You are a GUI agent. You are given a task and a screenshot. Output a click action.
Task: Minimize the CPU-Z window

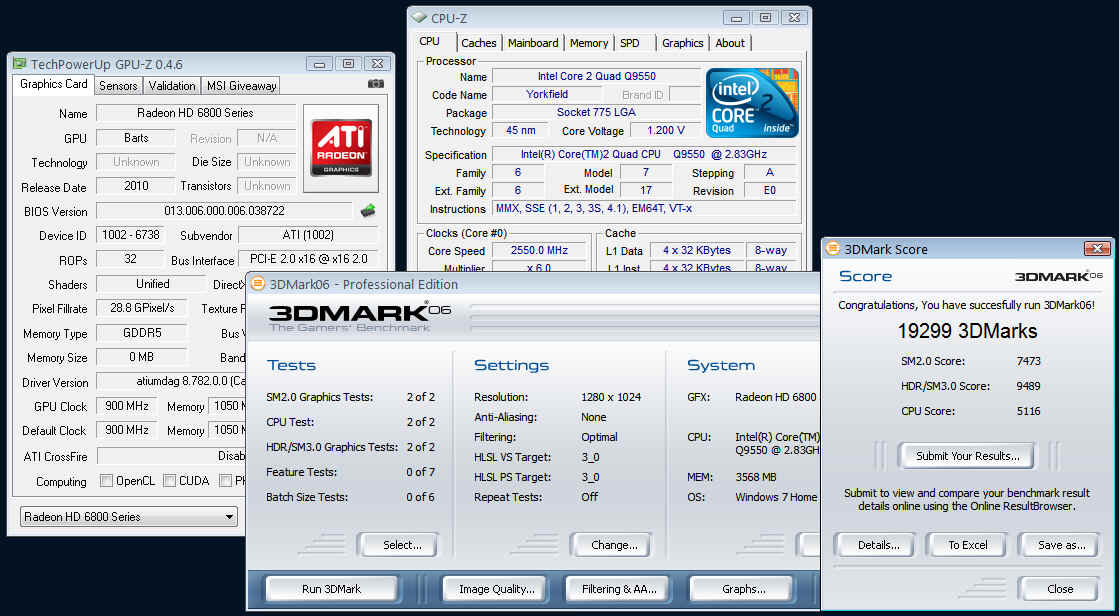(x=736, y=19)
